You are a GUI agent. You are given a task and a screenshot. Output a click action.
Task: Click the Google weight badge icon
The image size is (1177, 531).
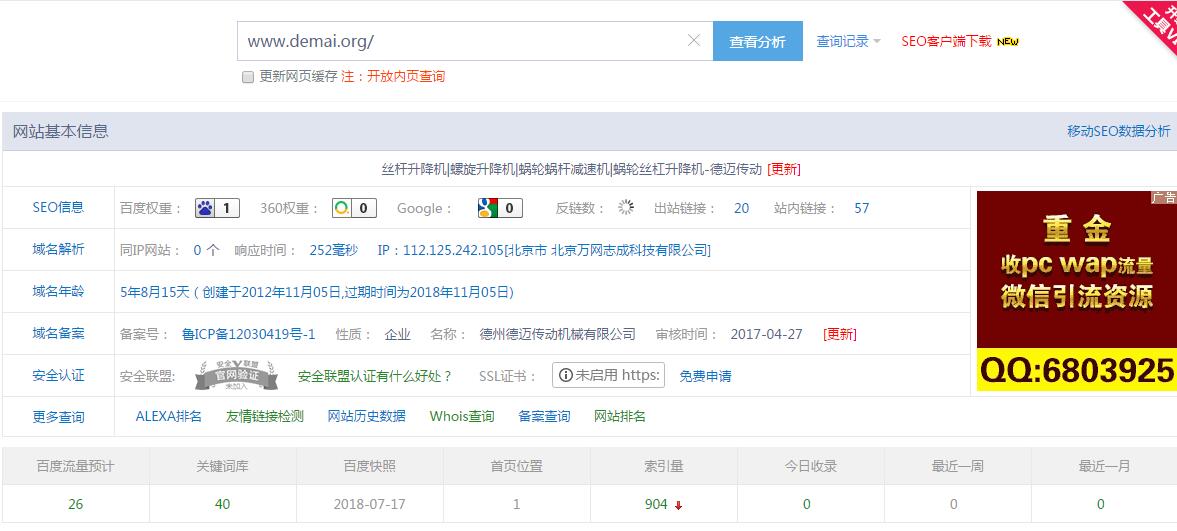pyautogui.click(x=500, y=208)
